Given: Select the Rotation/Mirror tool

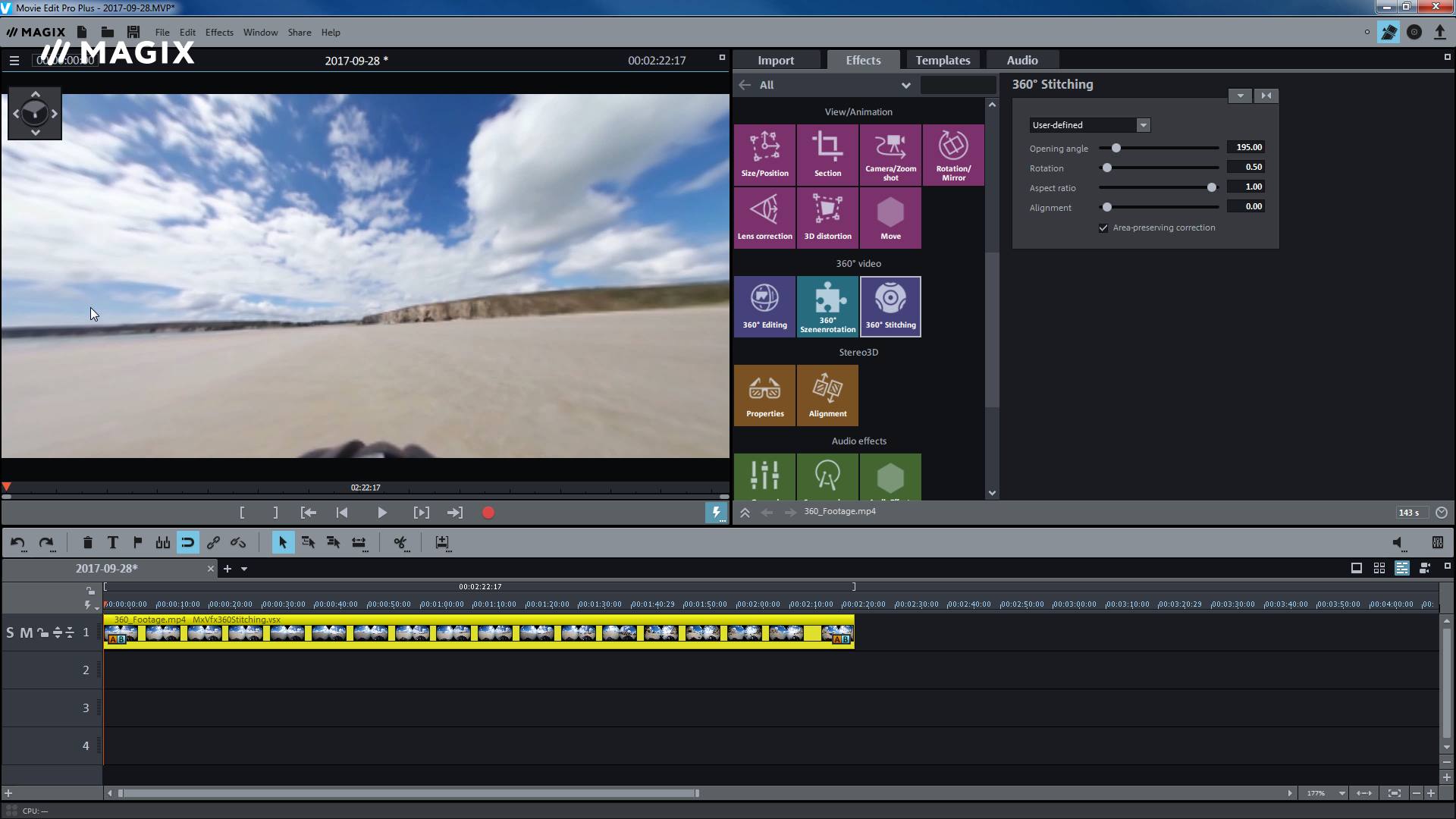Looking at the screenshot, I should click(953, 155).
